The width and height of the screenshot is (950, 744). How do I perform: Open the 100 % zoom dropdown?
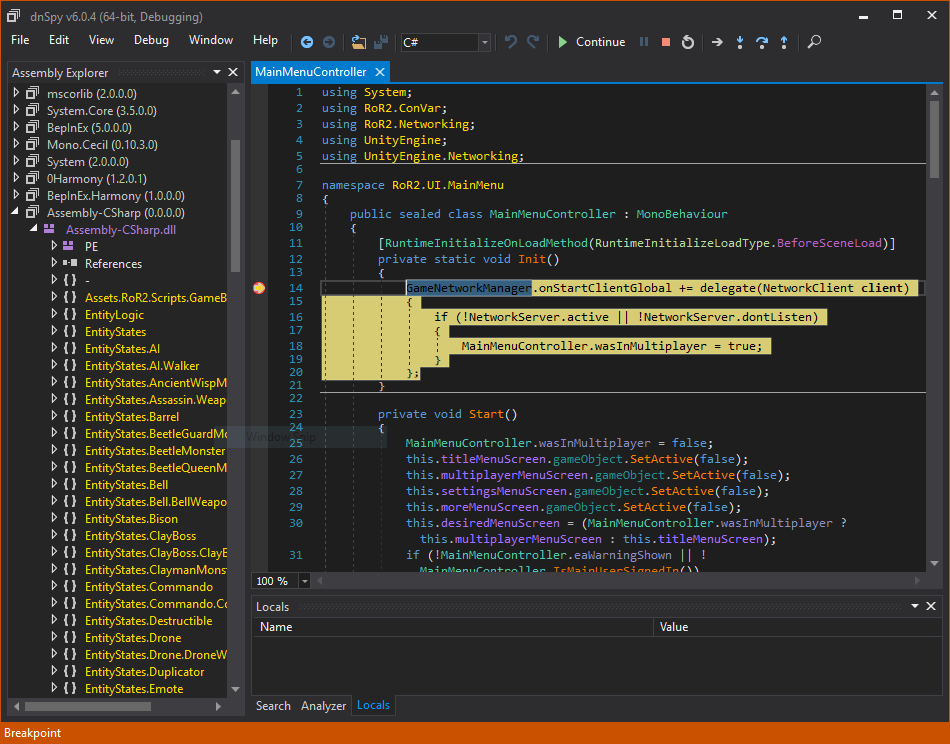click(305, 581)
